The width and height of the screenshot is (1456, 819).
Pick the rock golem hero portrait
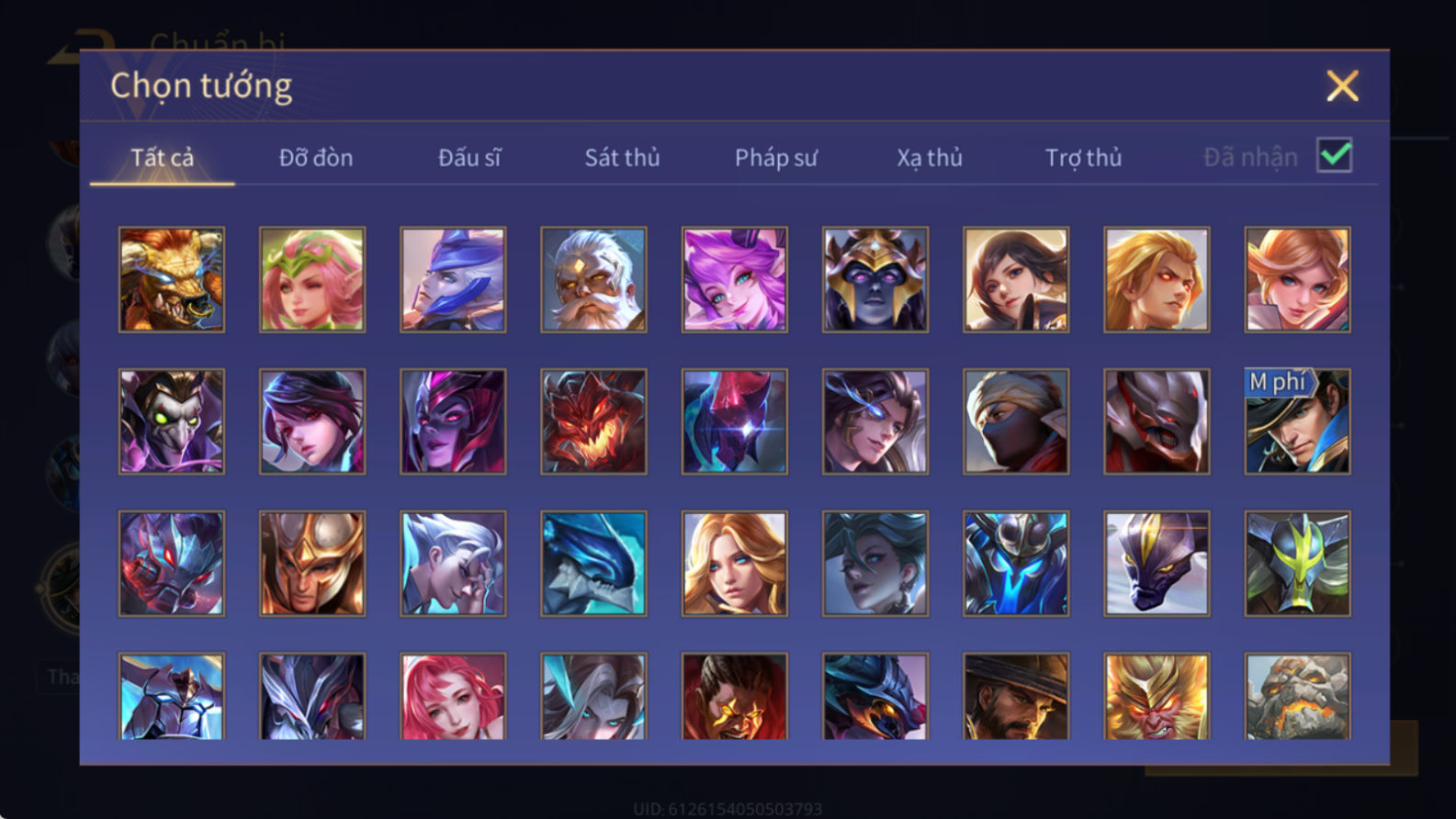click(x=1297, y=696)
